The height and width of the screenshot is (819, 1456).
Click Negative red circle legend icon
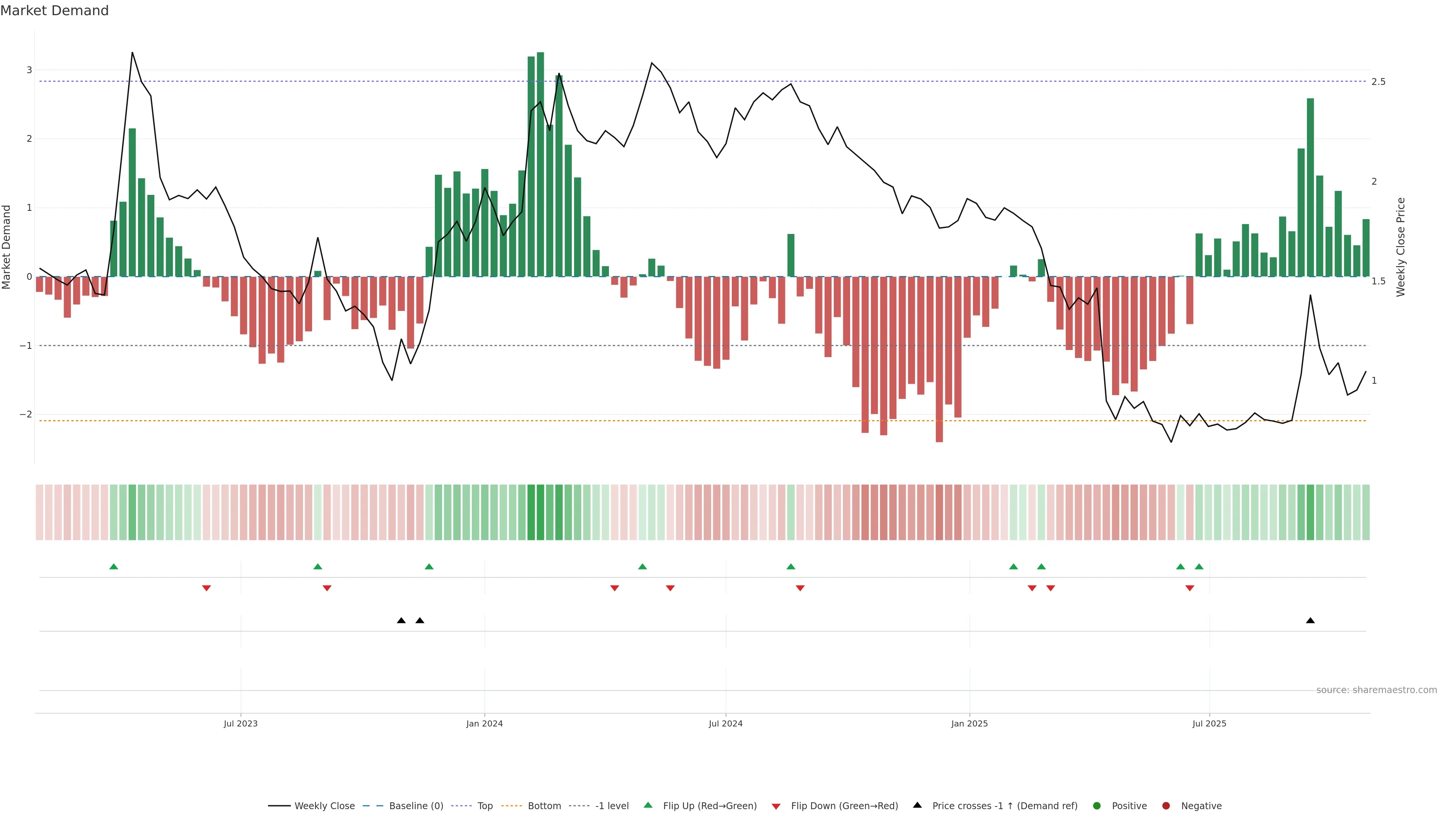coord(1166,806)
